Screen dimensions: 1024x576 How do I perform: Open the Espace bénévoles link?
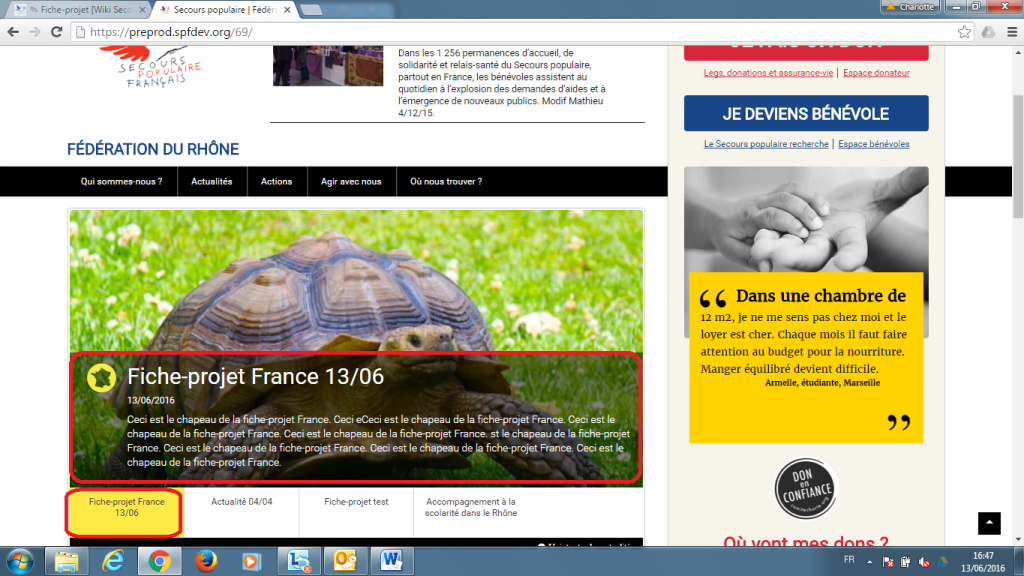[873, 144]
